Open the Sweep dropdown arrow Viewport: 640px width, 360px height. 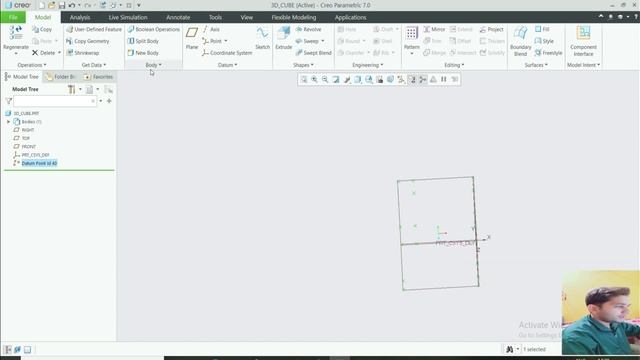(322, 41)
